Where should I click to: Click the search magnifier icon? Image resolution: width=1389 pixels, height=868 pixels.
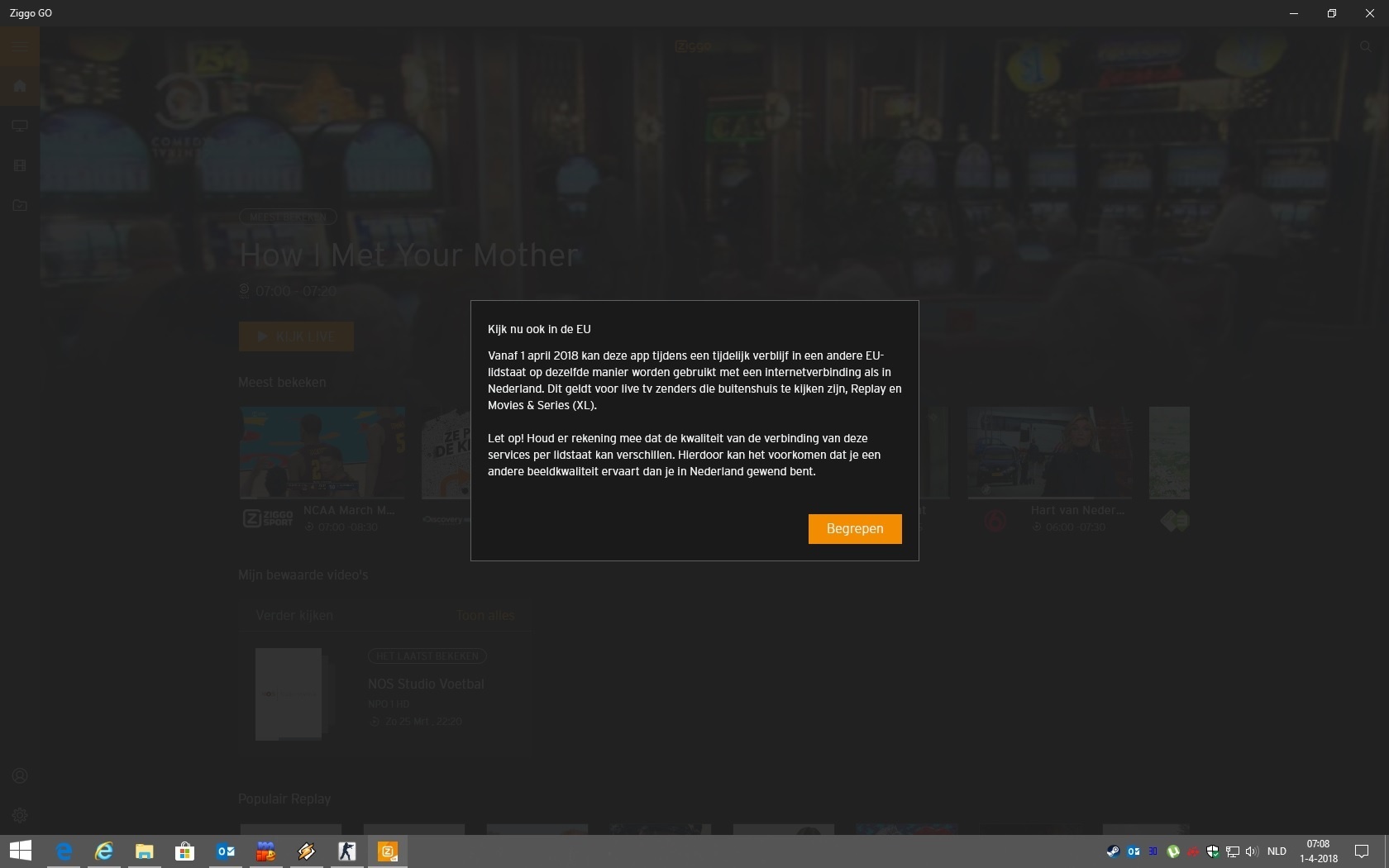click(1366, 46)
